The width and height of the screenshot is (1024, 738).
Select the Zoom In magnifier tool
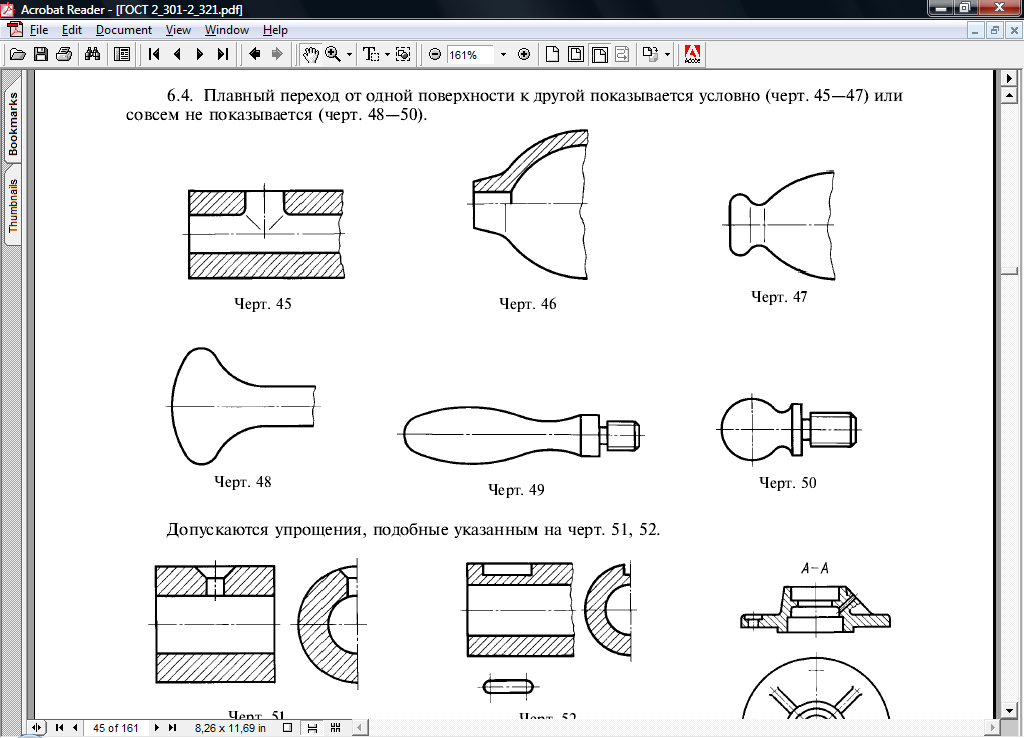(333, 54)
